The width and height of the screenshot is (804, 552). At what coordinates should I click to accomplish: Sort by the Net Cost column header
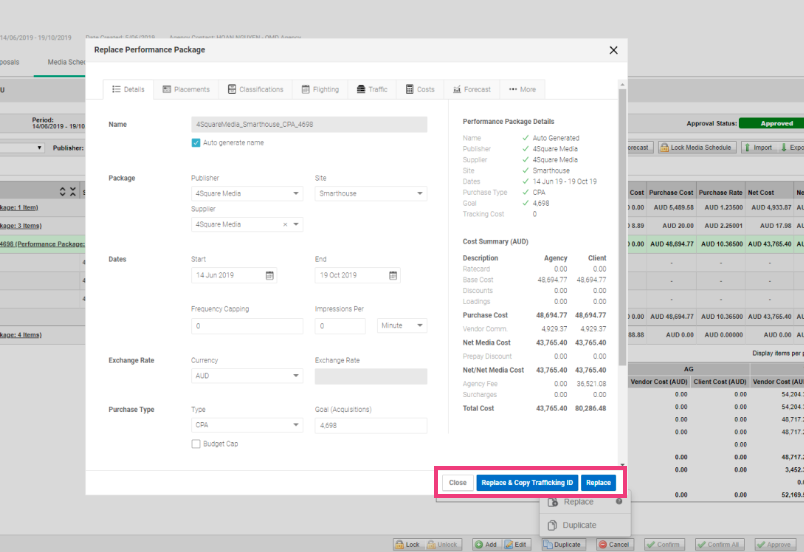(x=760, y=193)
